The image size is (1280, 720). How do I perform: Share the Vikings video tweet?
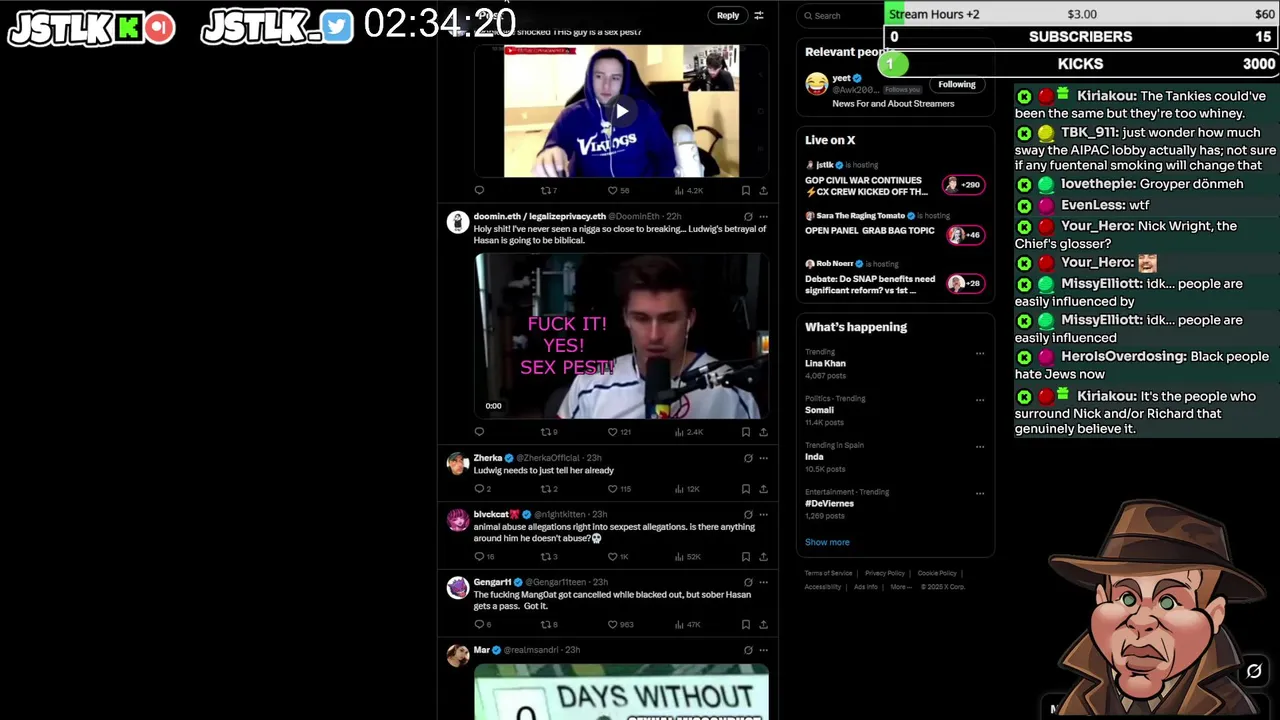pos(763,190)
